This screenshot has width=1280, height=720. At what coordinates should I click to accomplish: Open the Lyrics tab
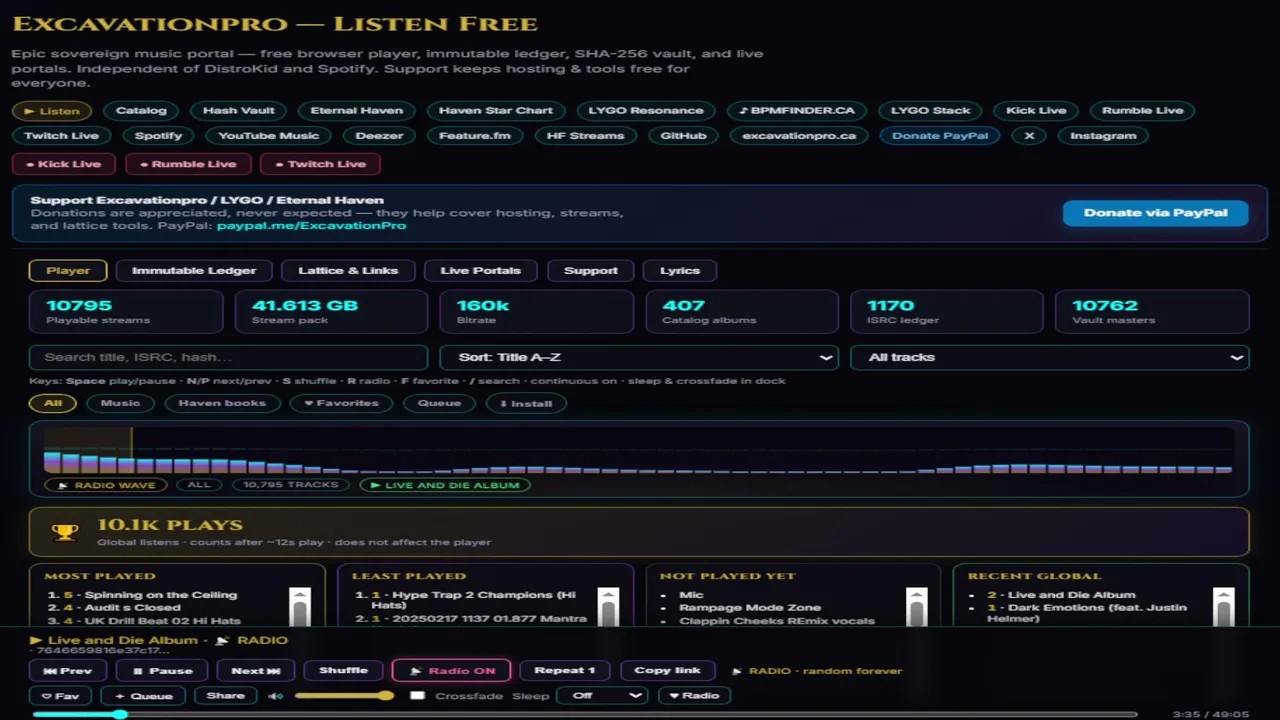[x=680, y=271]
